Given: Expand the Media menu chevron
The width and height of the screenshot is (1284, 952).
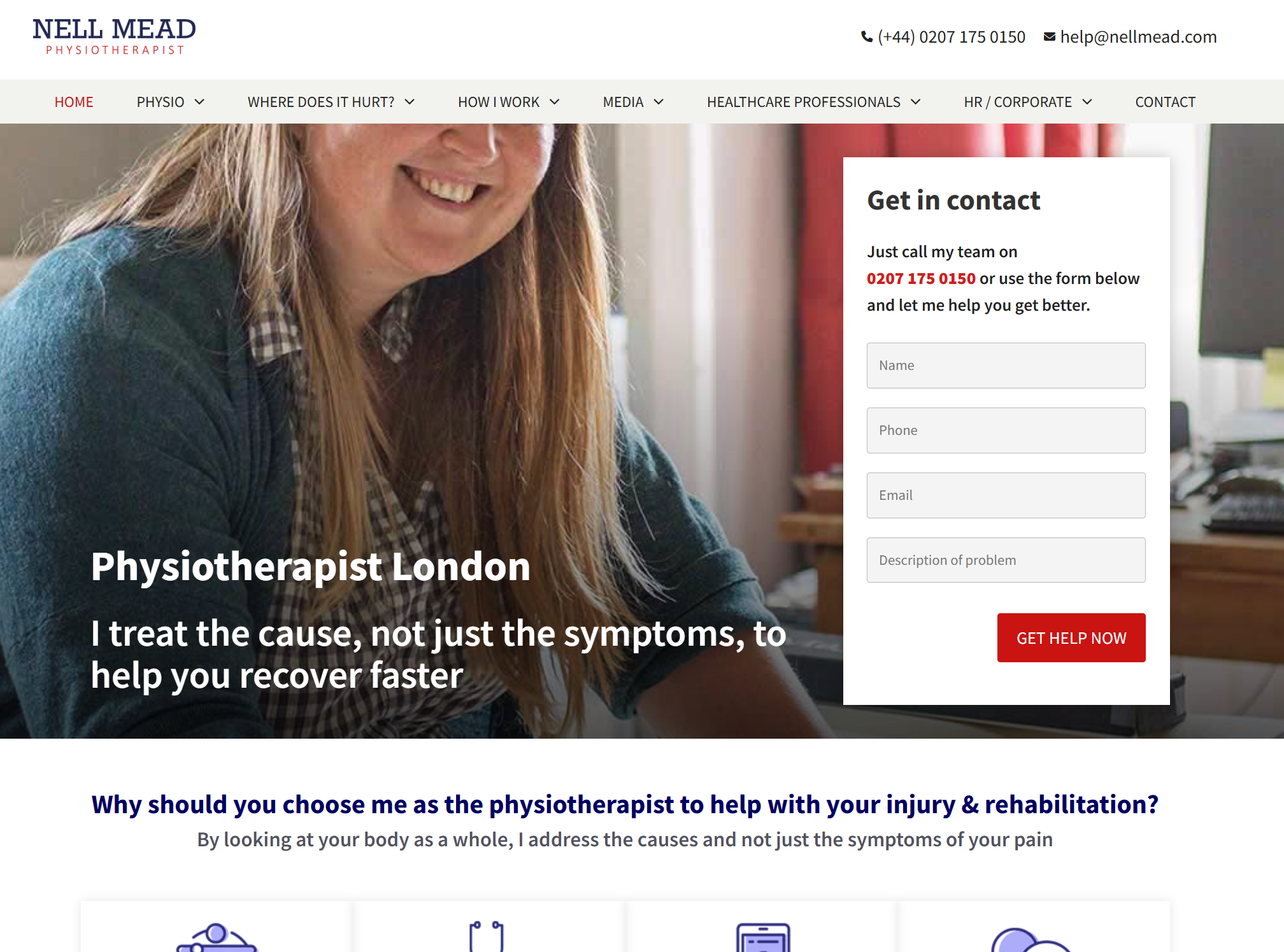Looking at the screenshot, I should coord(659,102).
